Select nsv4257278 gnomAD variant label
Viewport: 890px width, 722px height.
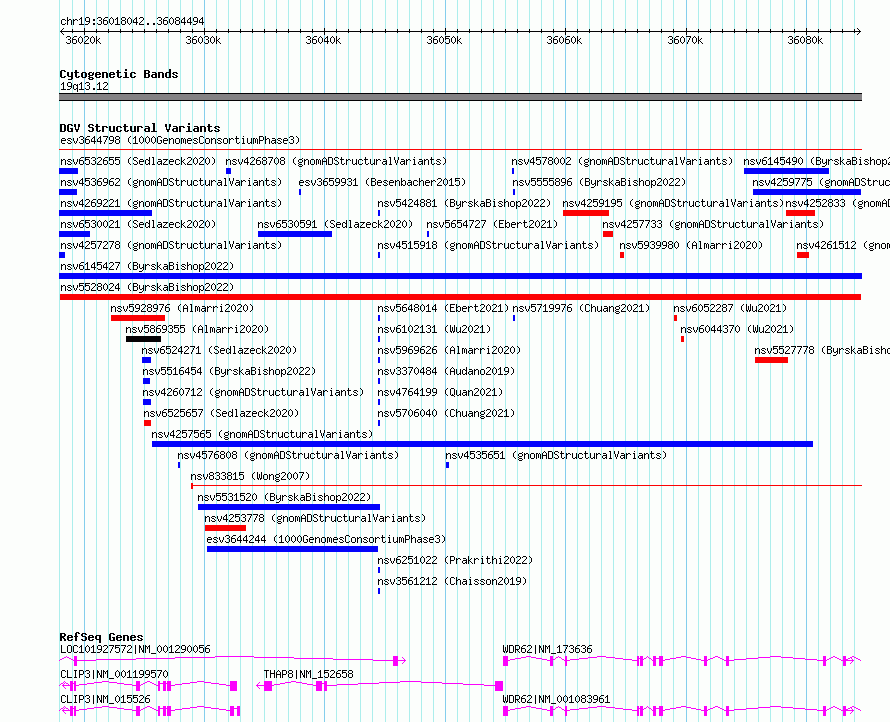click(x=171, y=245)
